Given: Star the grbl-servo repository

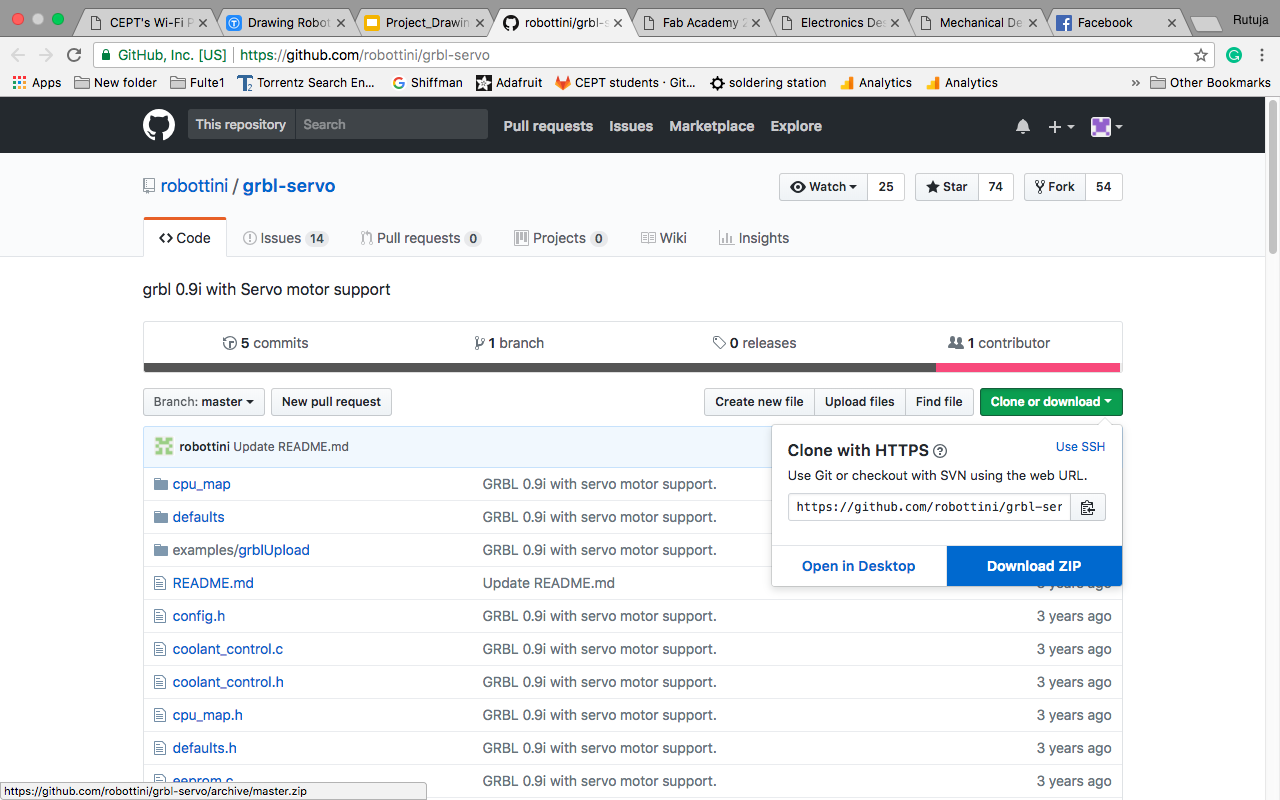Looking at the screenshot, I should [x=946, y=187].
